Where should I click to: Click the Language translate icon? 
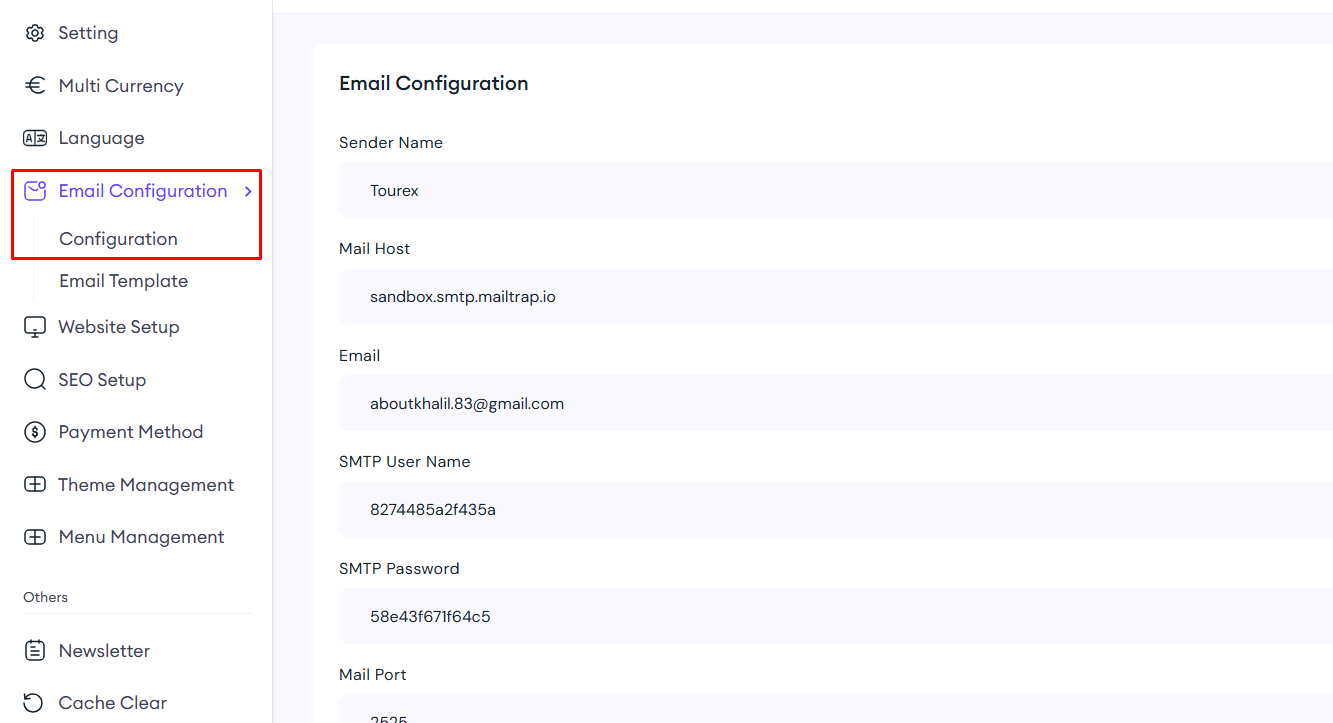coord(35,138)
